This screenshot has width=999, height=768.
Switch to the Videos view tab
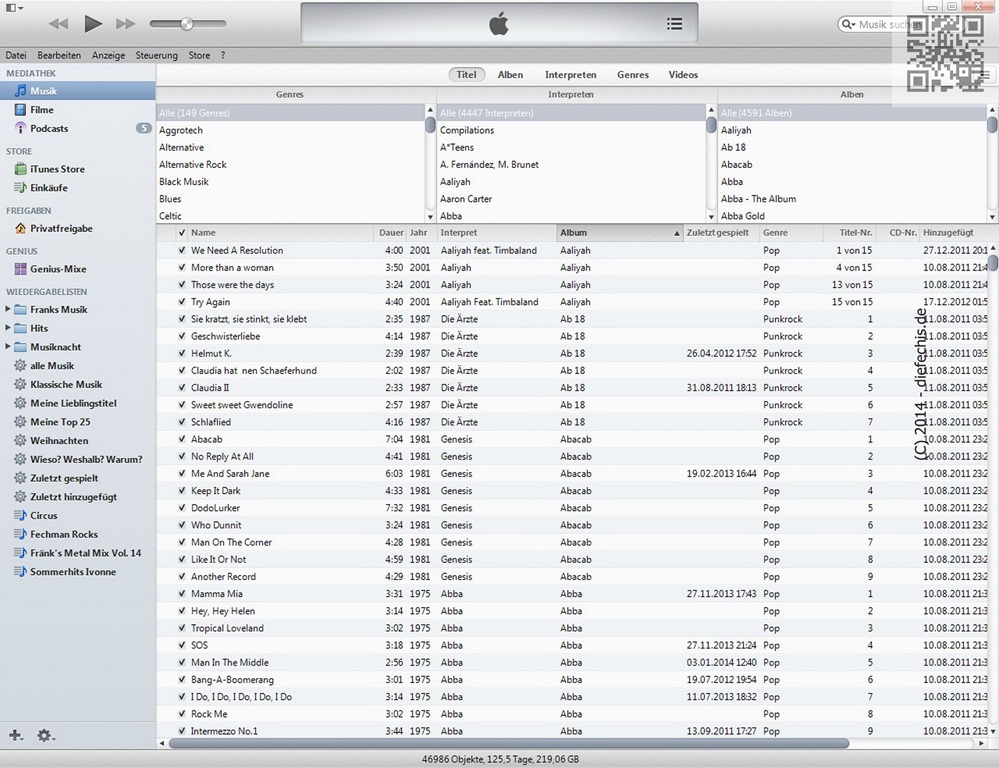[x=683, y=75]
